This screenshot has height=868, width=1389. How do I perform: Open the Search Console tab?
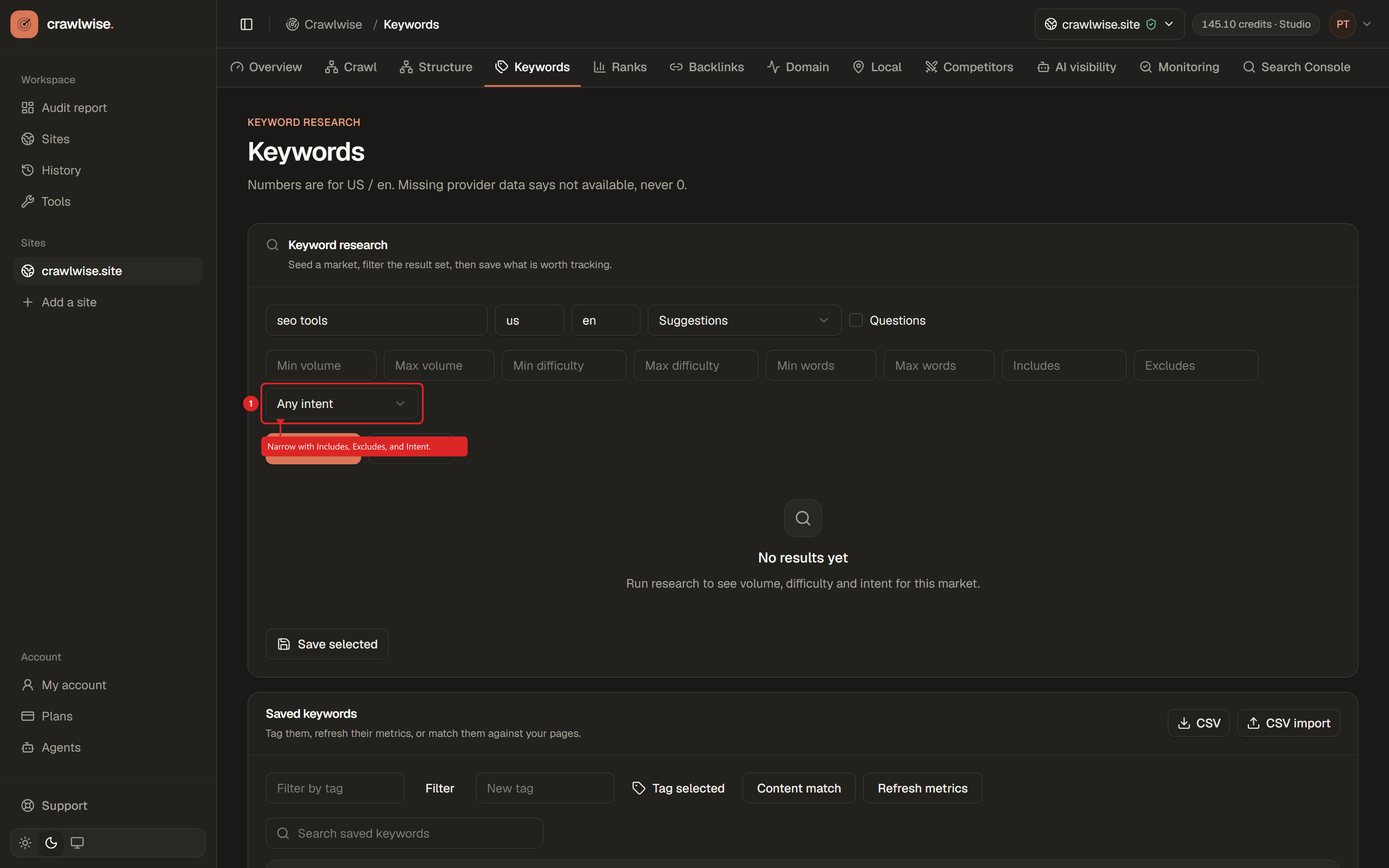[1297, 67]
